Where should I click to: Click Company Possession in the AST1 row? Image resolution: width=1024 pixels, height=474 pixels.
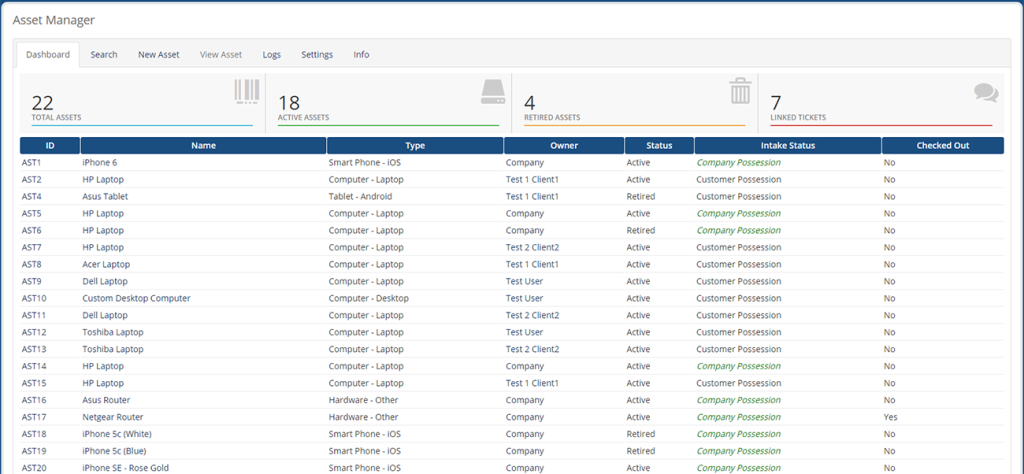click(738, 163)
